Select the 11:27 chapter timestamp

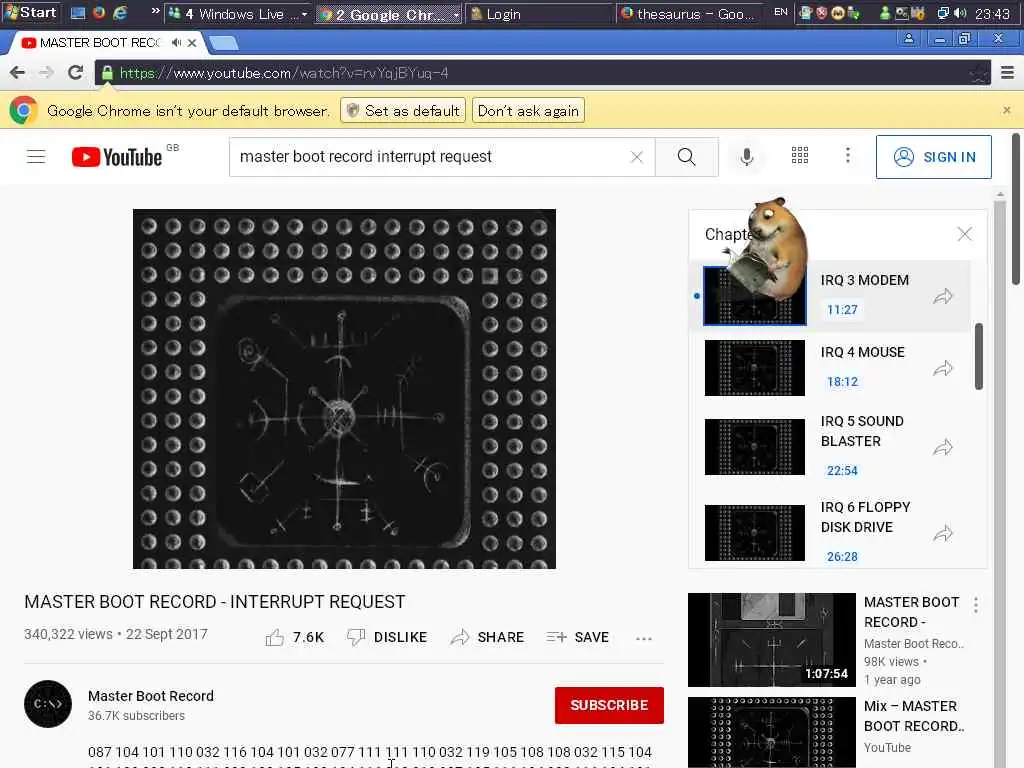[842, 310]
